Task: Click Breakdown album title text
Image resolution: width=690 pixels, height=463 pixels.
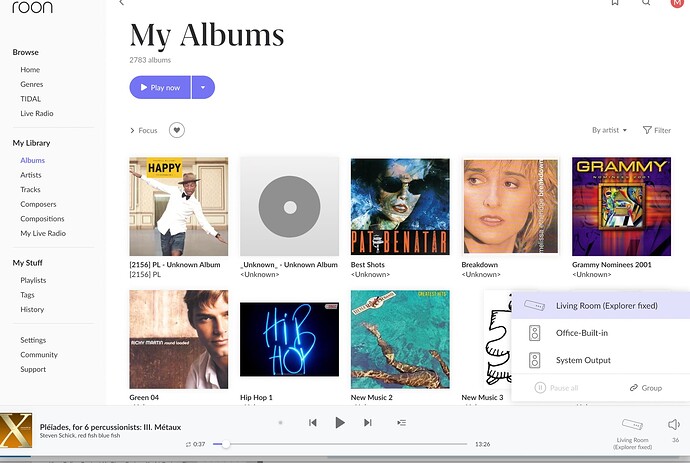Action: (480, 265)
